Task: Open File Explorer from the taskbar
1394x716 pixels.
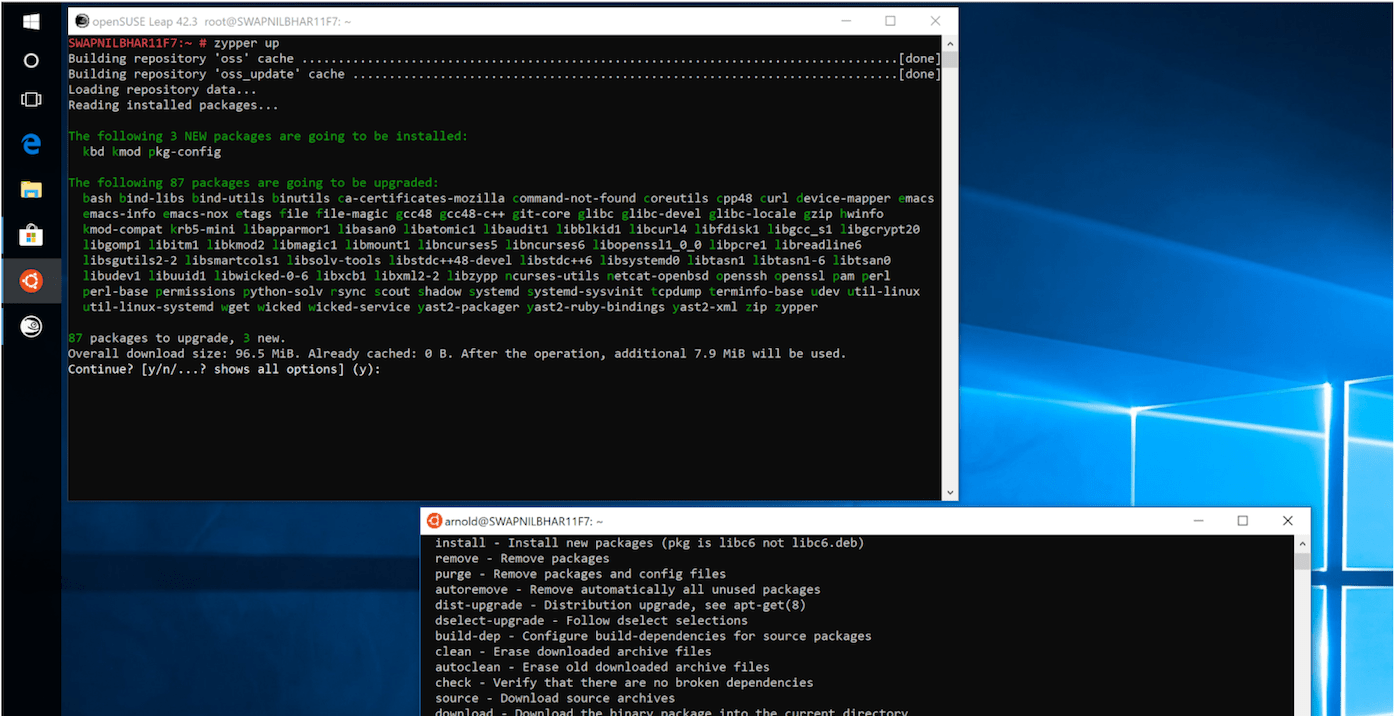Action: (x=30, y=186)
